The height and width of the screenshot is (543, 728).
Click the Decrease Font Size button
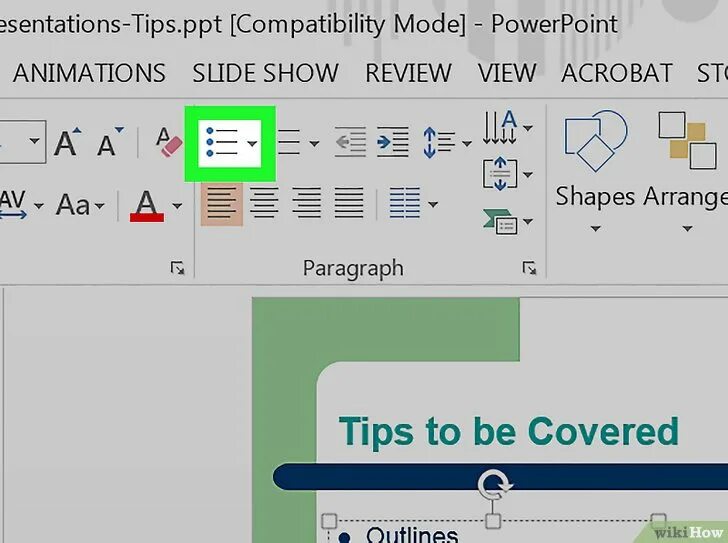point(110,142)
